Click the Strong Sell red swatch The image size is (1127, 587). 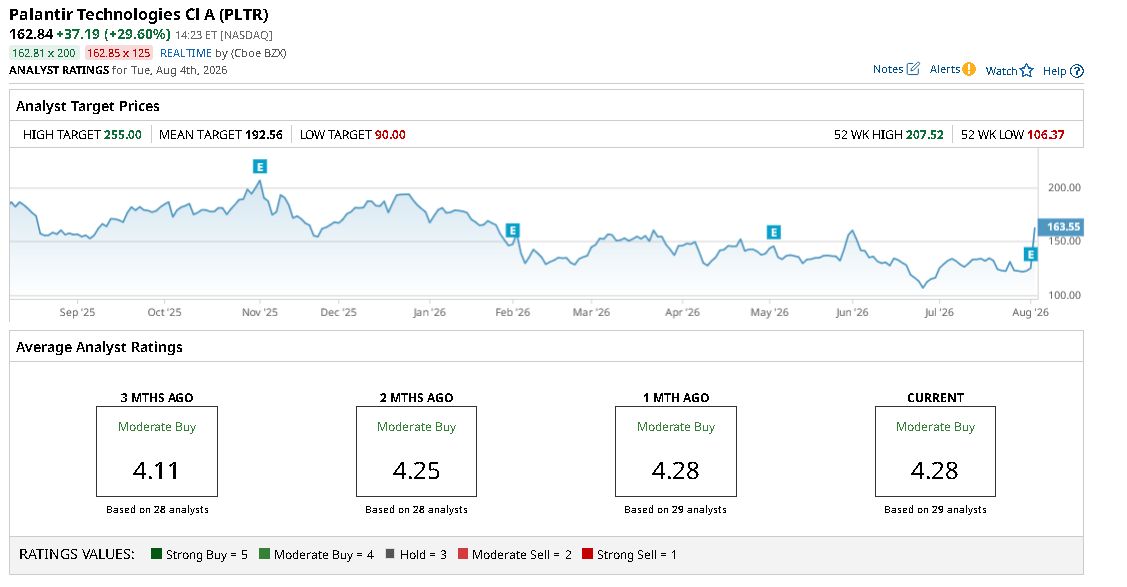tap(587, 553)
